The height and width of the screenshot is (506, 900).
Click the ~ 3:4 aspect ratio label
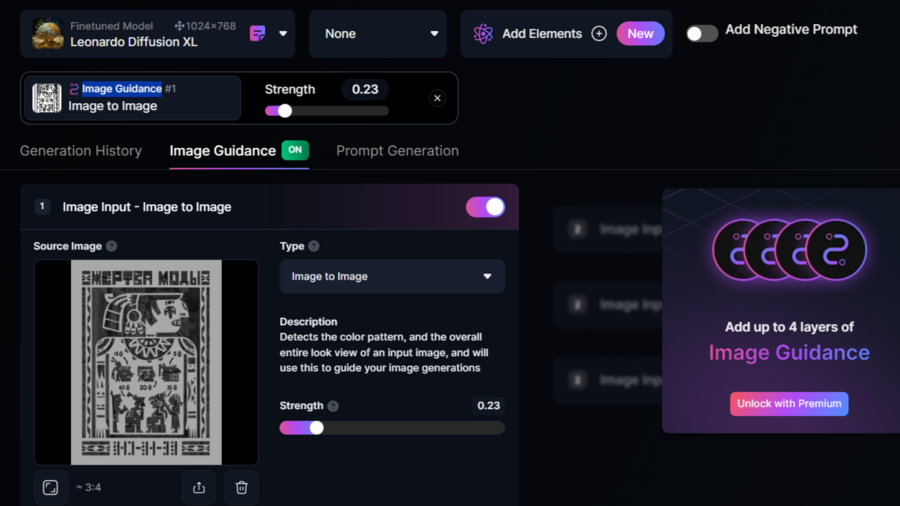[88, 488]
